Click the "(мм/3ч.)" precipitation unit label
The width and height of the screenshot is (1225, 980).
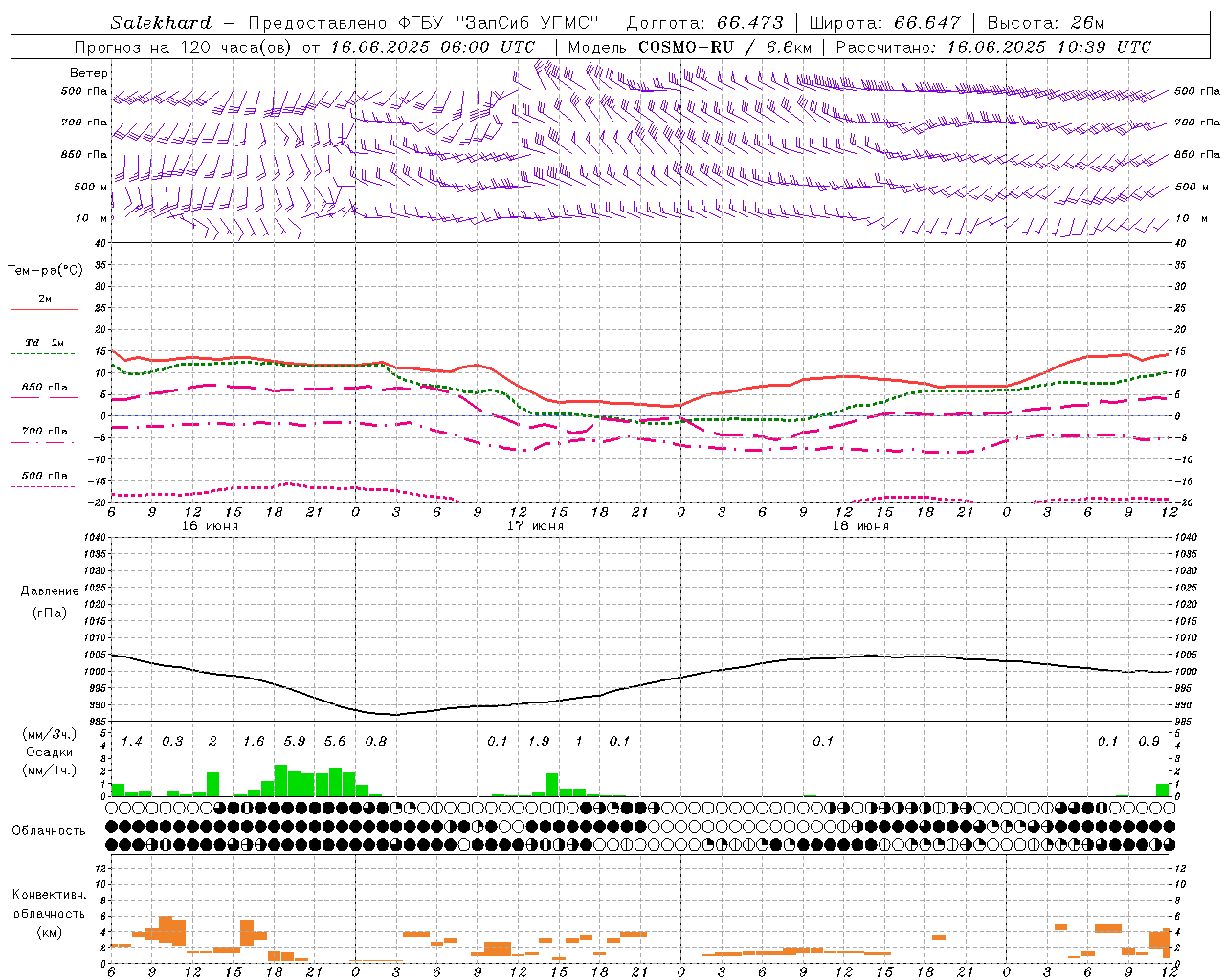coord(50,734)
